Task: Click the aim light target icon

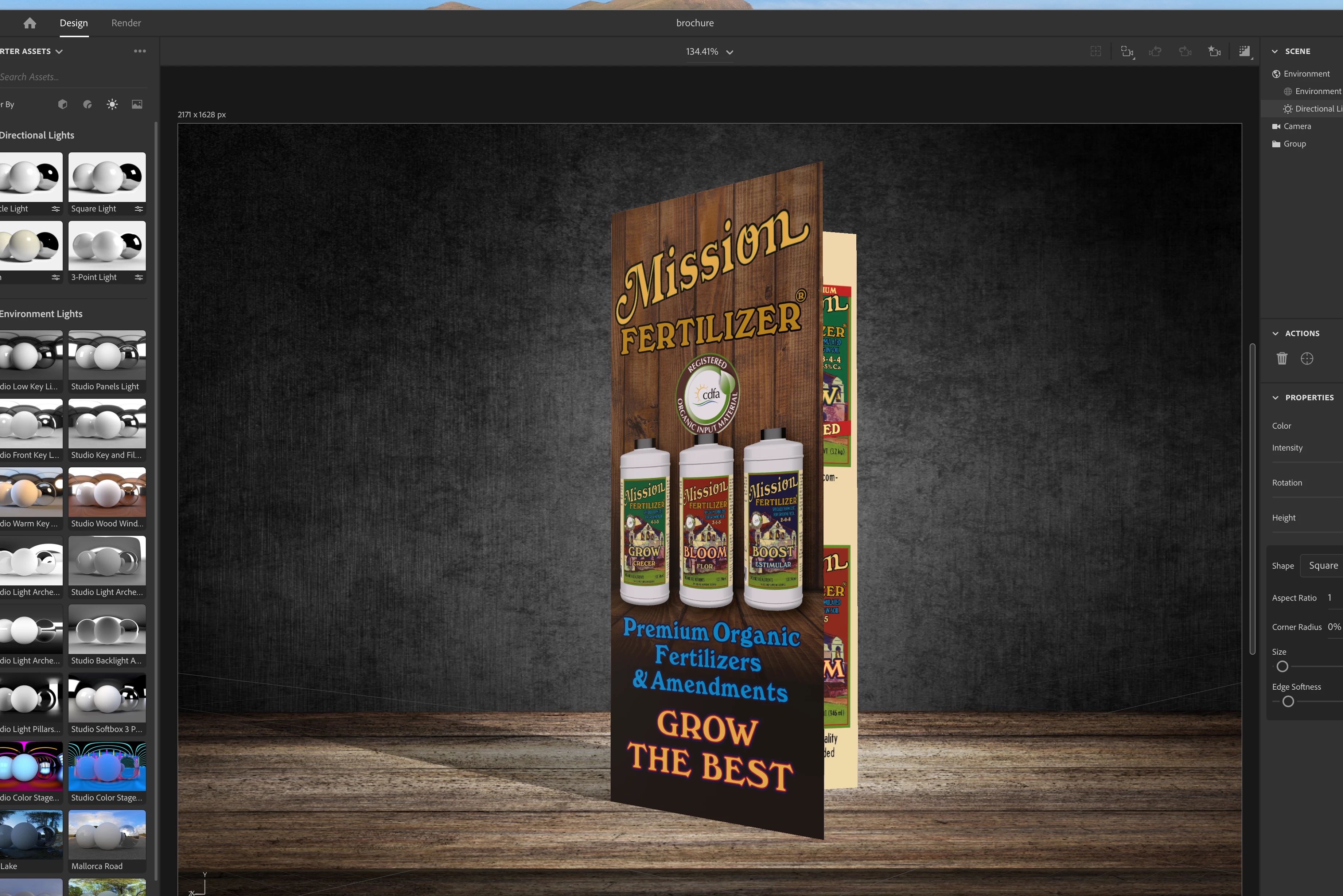Action: pyautogui.click(x=1307, y=358)
